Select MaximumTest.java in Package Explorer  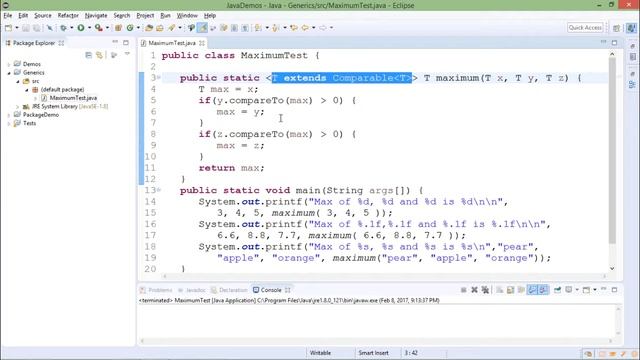tap(73, 98)
